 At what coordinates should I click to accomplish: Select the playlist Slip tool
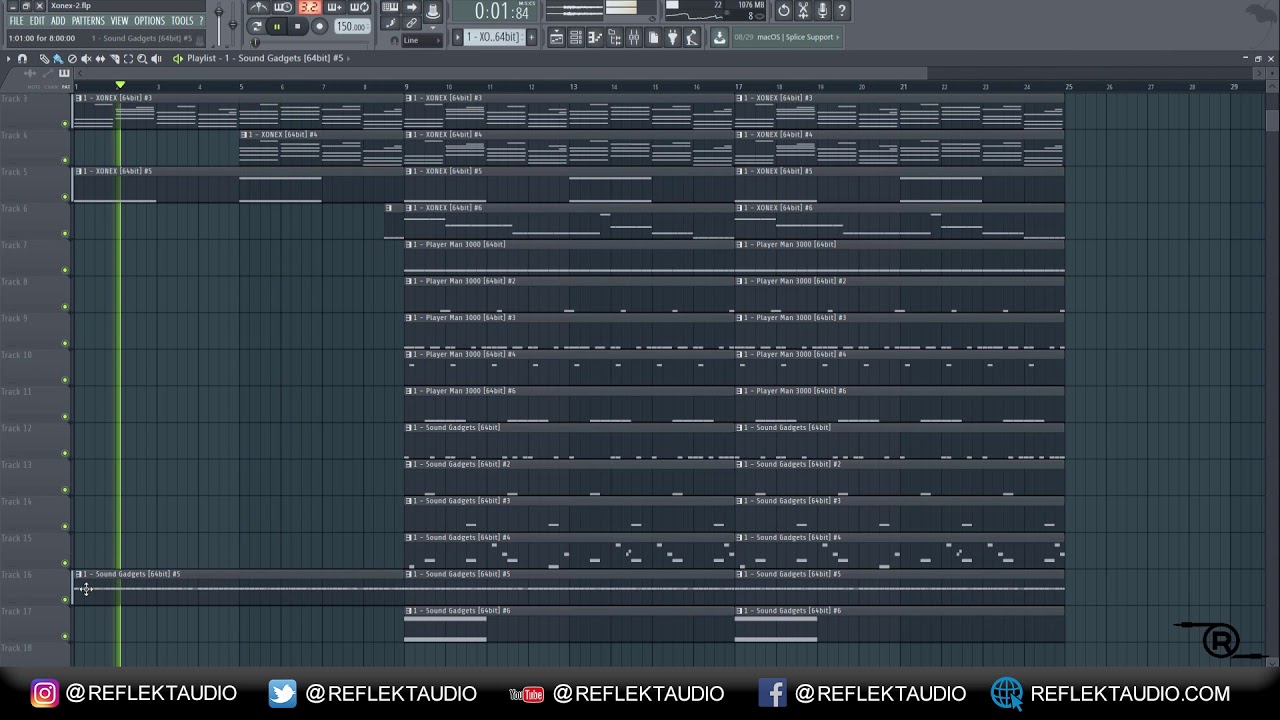[x=100, y=59]
